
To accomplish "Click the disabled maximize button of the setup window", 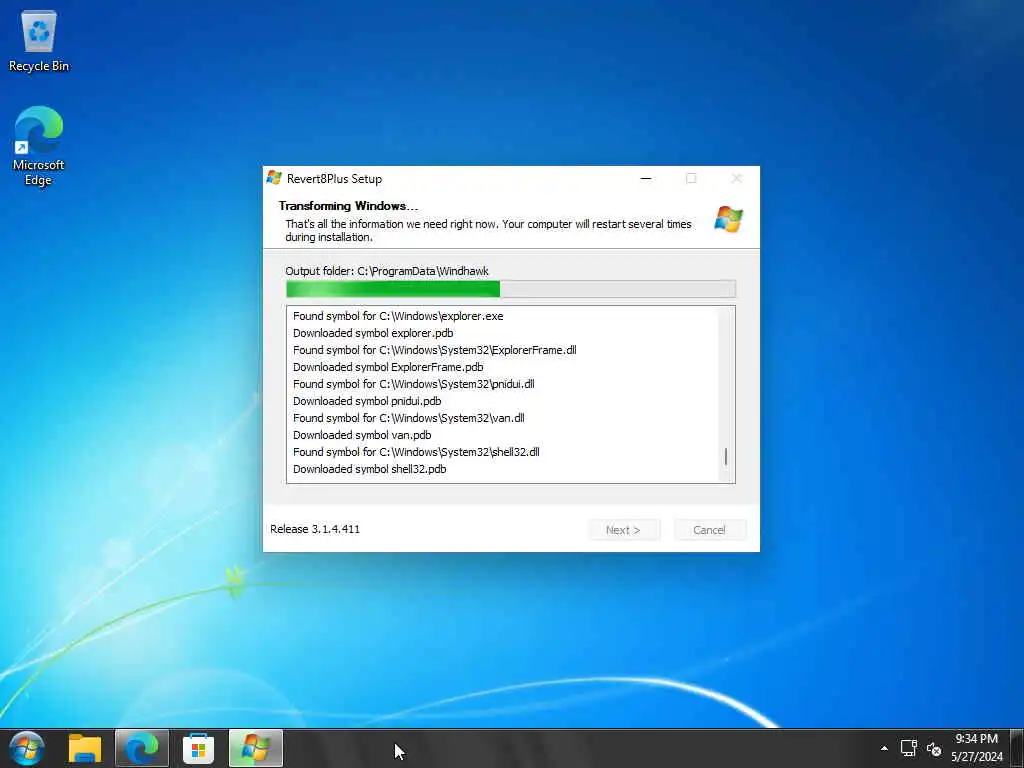I will tap(691, 178).
